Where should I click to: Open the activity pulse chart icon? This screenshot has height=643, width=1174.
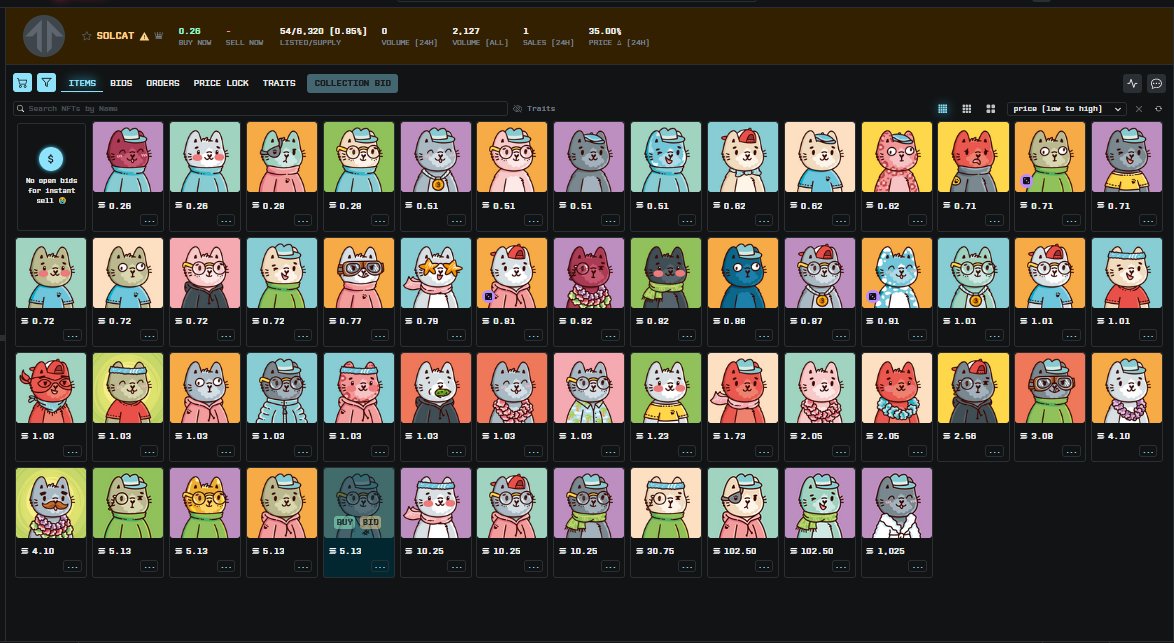pyautogui.click(x=1132, y=84)
